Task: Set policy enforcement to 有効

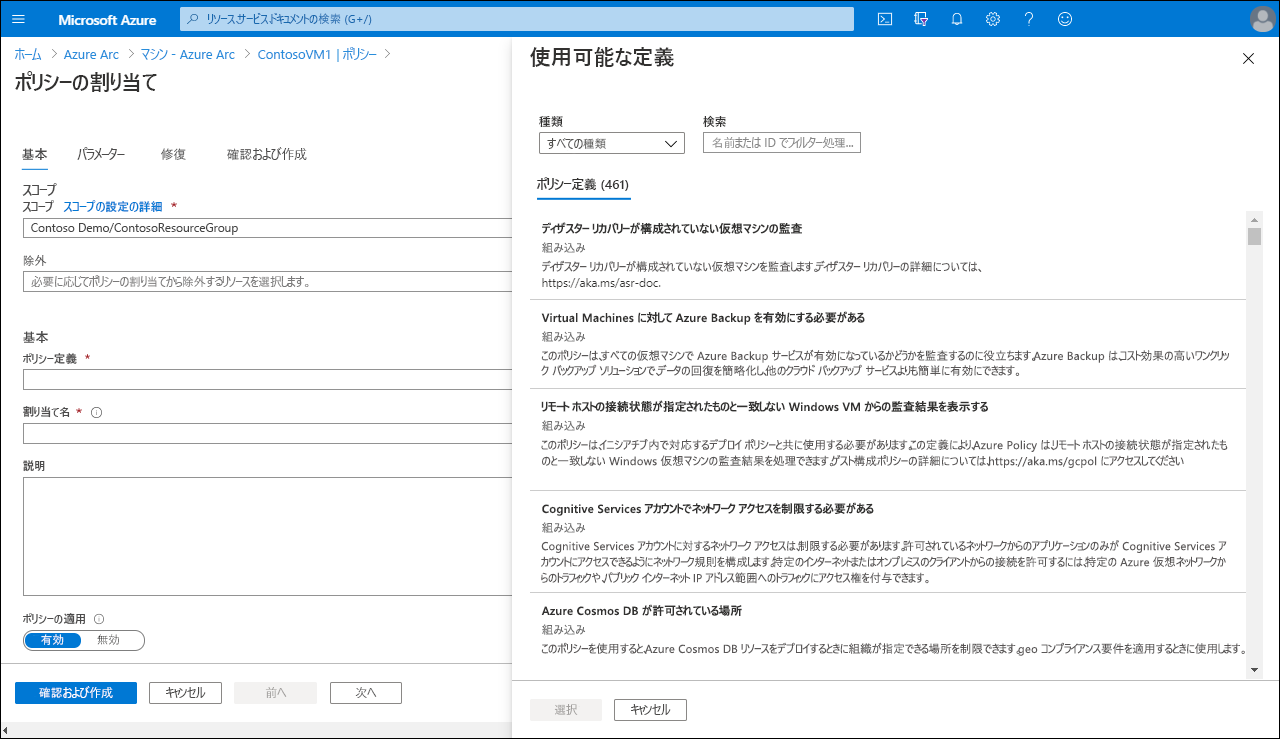Action: tap(53, 640)
